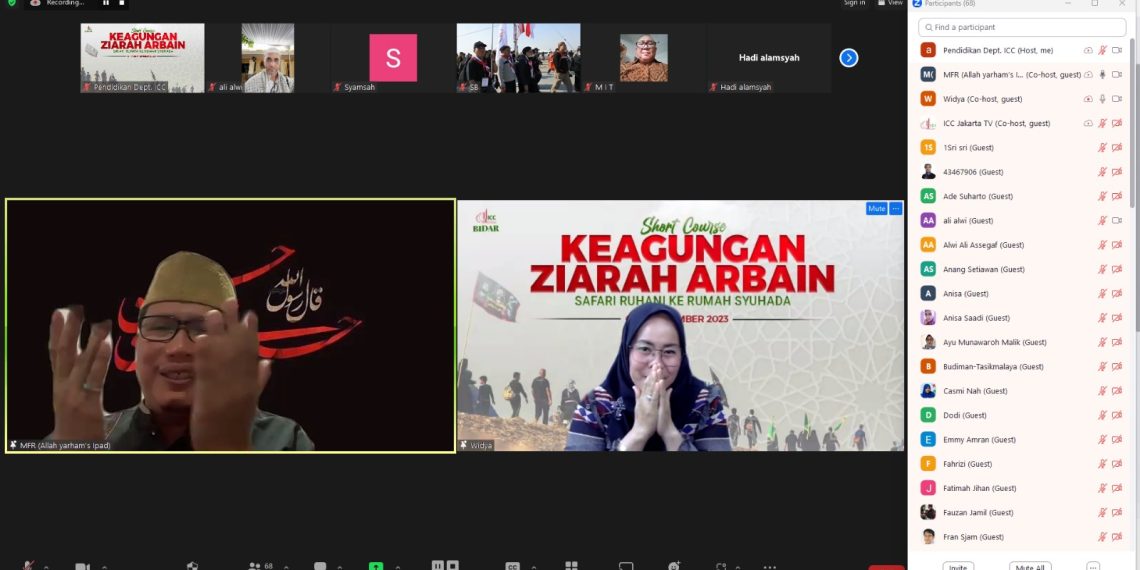1140x570 pixels.
Task: Ask ICC Jakarta TV to unmute
Action: [x=1102, y=123]
